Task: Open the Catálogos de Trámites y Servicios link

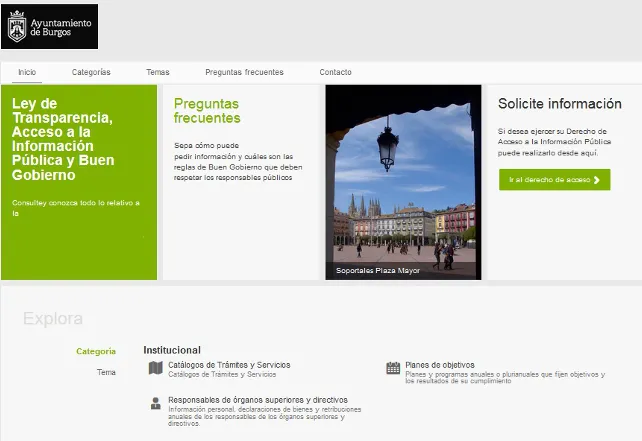Action: click(x=229, y=365)
